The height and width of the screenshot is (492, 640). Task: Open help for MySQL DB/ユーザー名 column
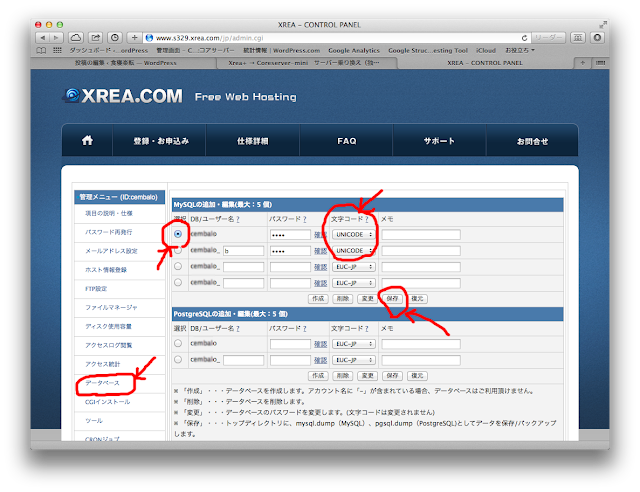(238, 220)
